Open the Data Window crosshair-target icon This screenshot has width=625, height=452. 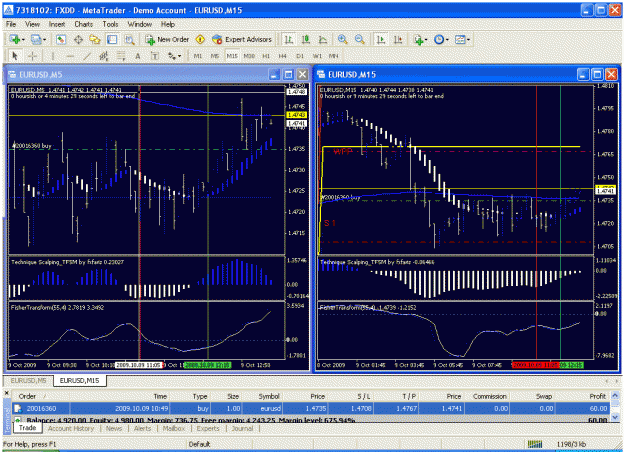click(78, 39)
